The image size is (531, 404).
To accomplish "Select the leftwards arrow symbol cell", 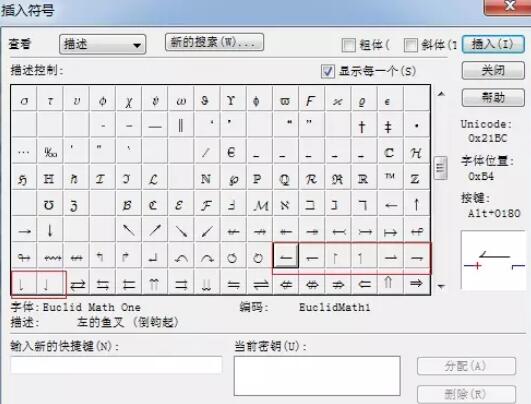I will coord(390,204).
